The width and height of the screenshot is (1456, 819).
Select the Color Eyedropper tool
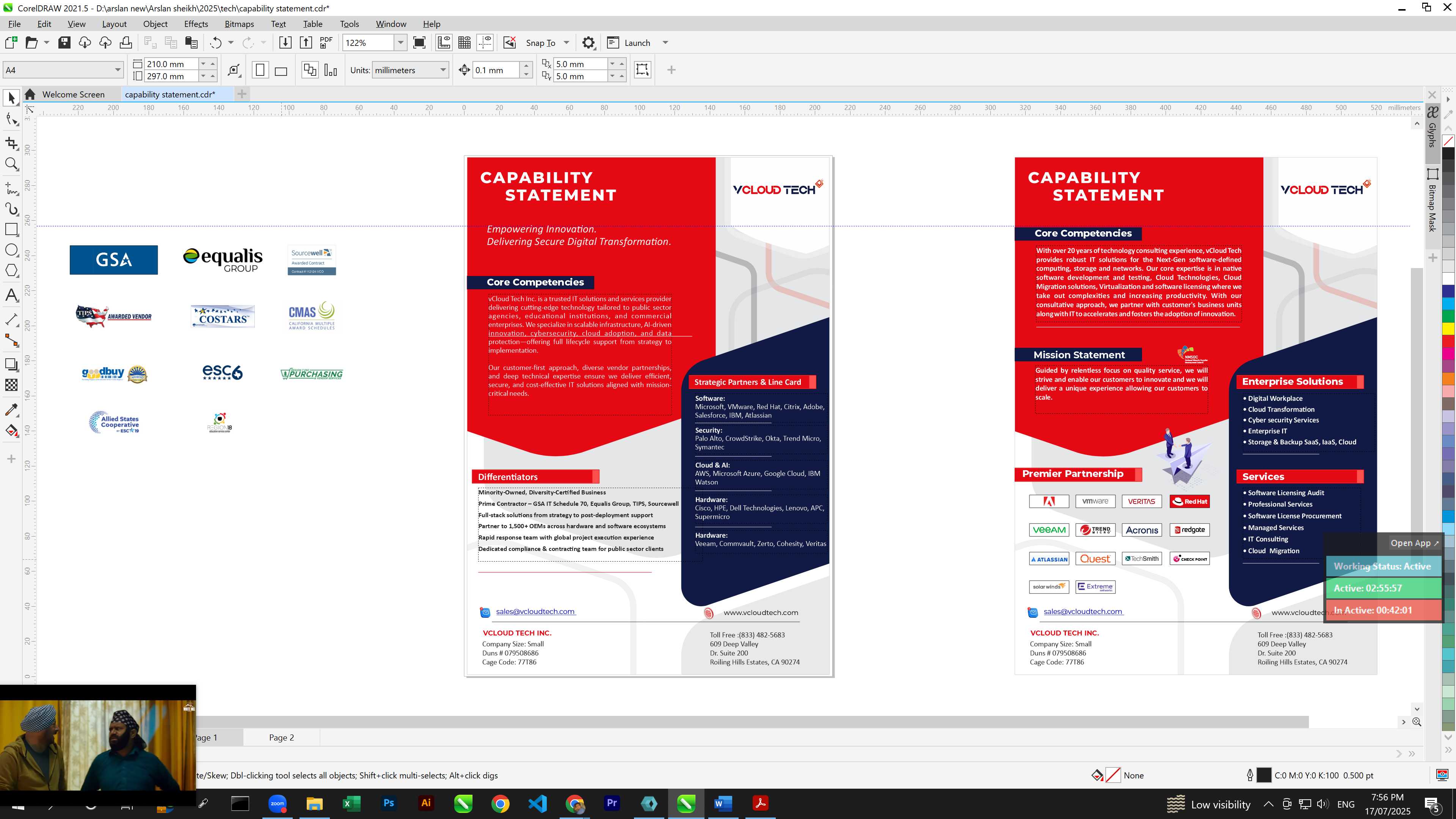11,409
